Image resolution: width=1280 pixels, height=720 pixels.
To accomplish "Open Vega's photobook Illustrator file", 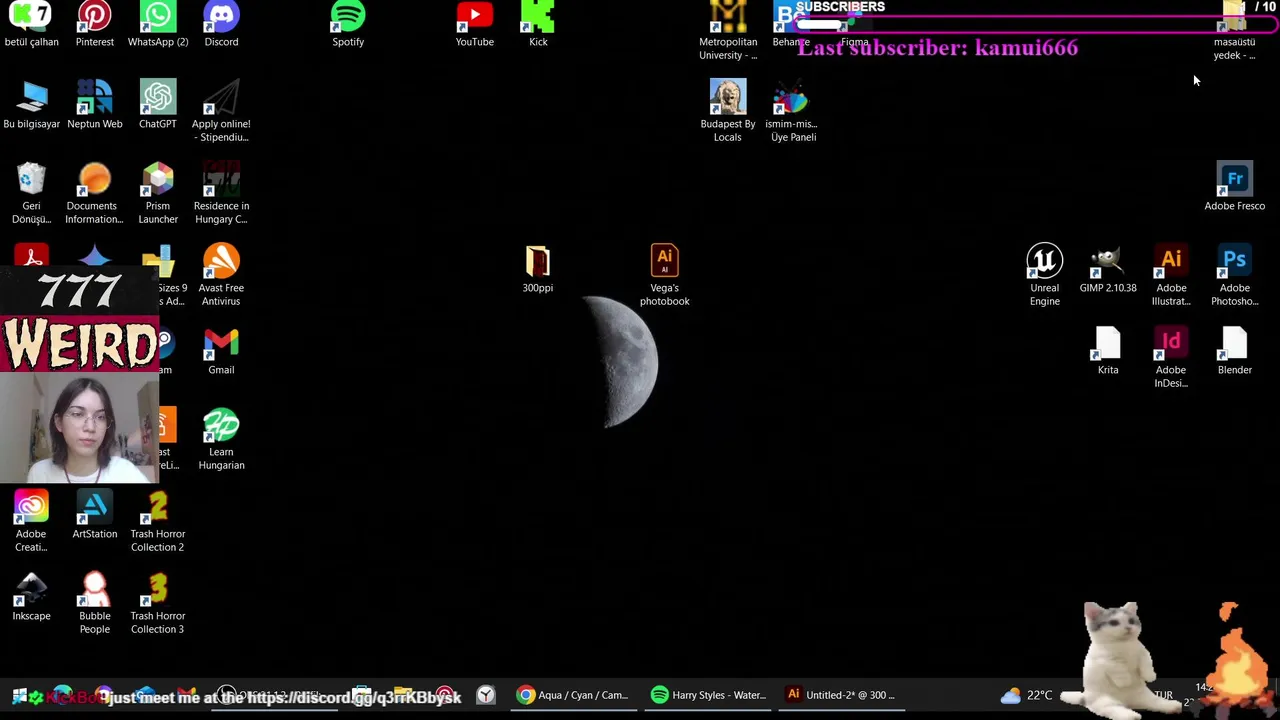I will tap(665, 275).
